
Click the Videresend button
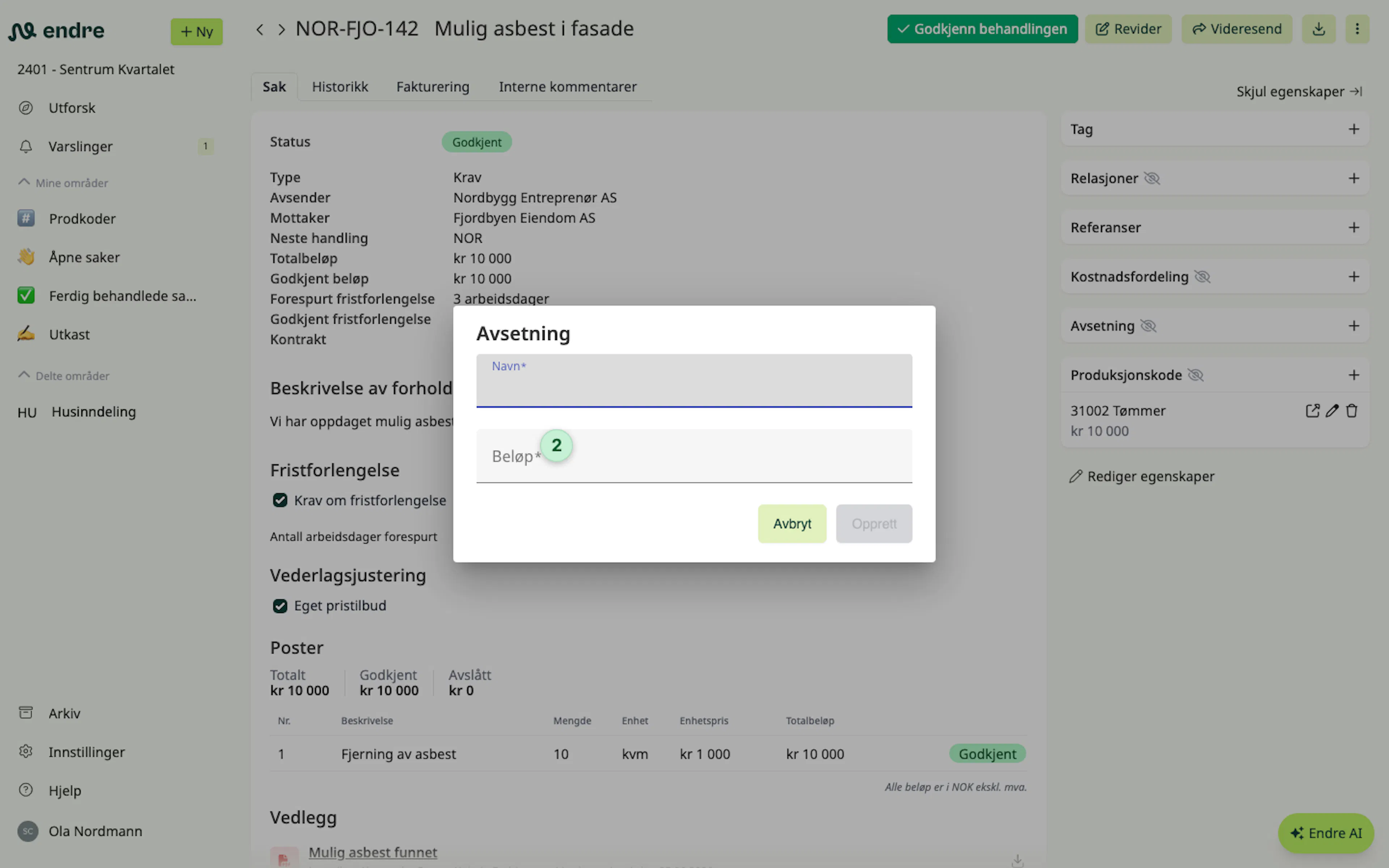pos(1236,29)
